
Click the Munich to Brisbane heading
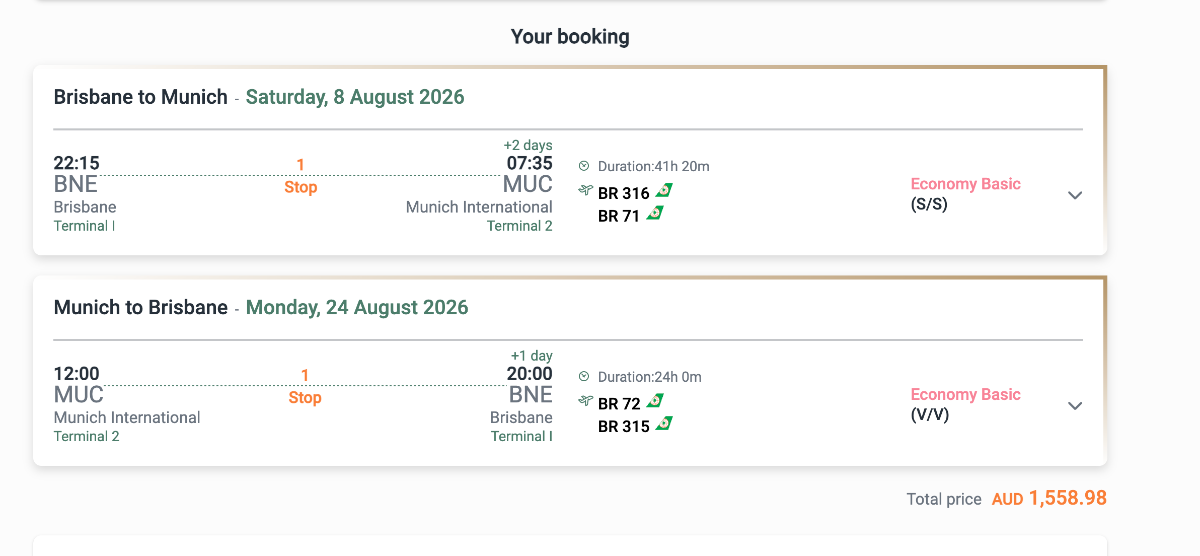click(x=141, y=307)
